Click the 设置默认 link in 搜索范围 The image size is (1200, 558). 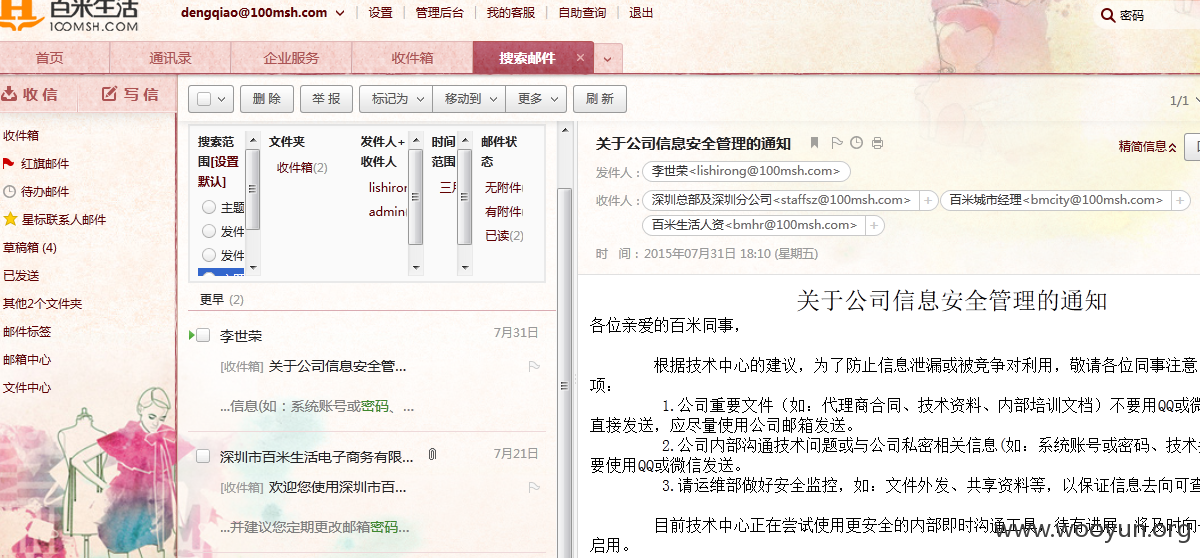(219, 171)
